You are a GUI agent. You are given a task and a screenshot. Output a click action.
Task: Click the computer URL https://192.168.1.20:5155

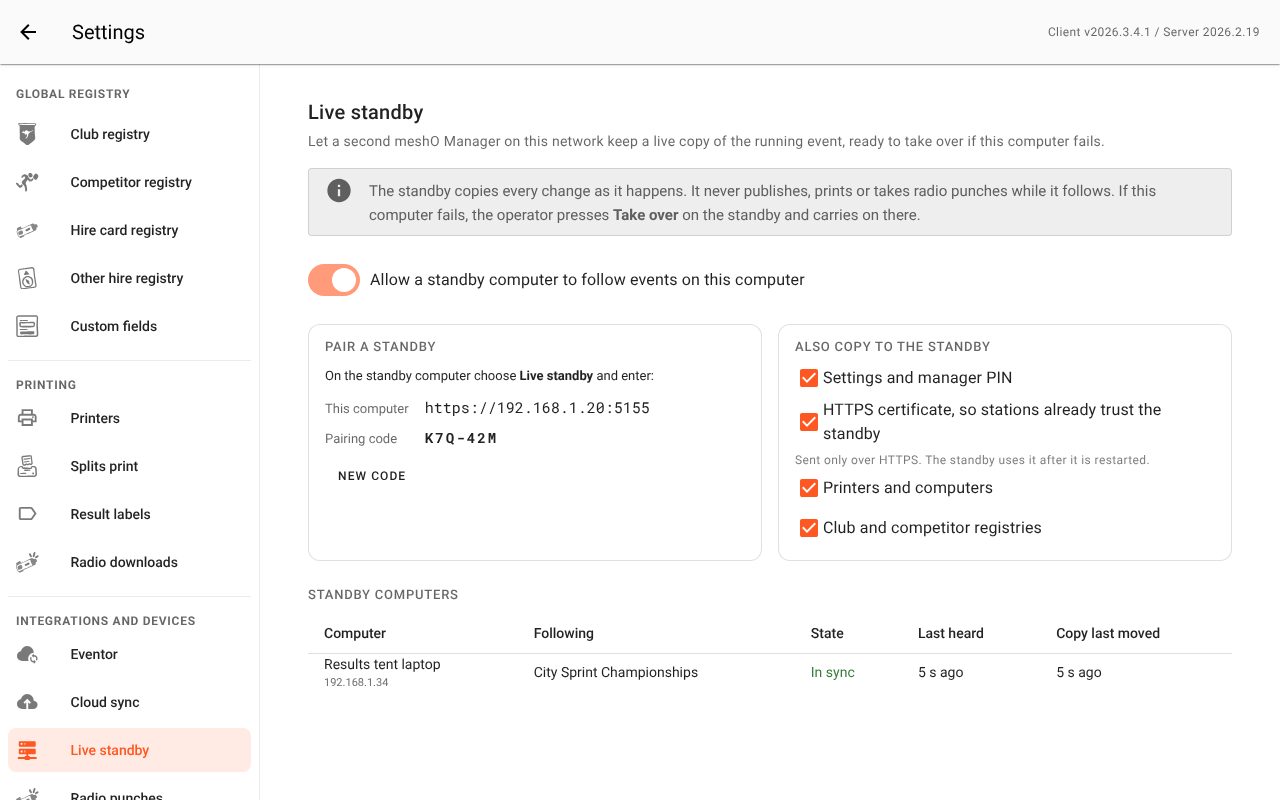point(537,408)
